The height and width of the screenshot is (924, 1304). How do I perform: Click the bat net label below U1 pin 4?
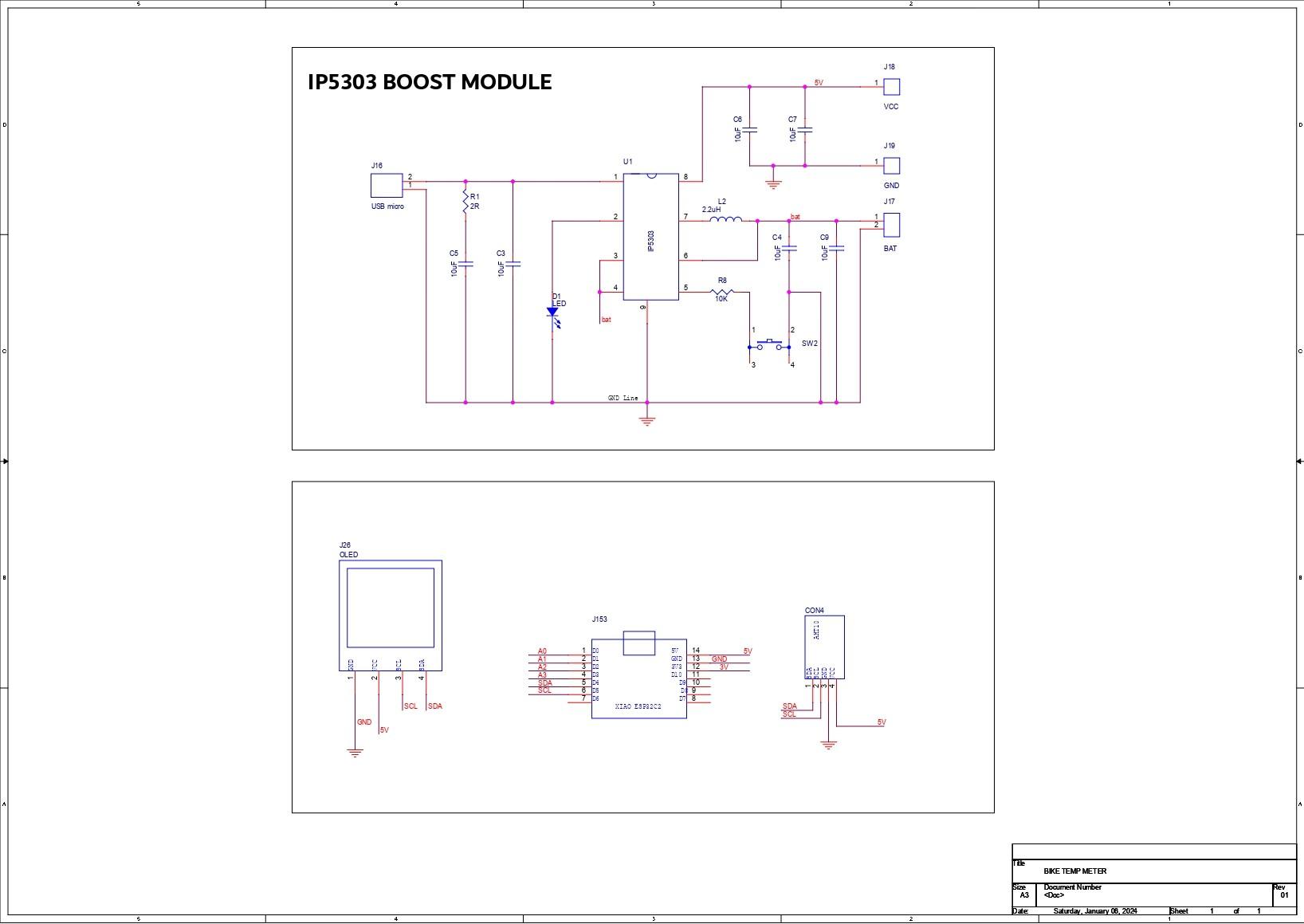coord(607,320)
